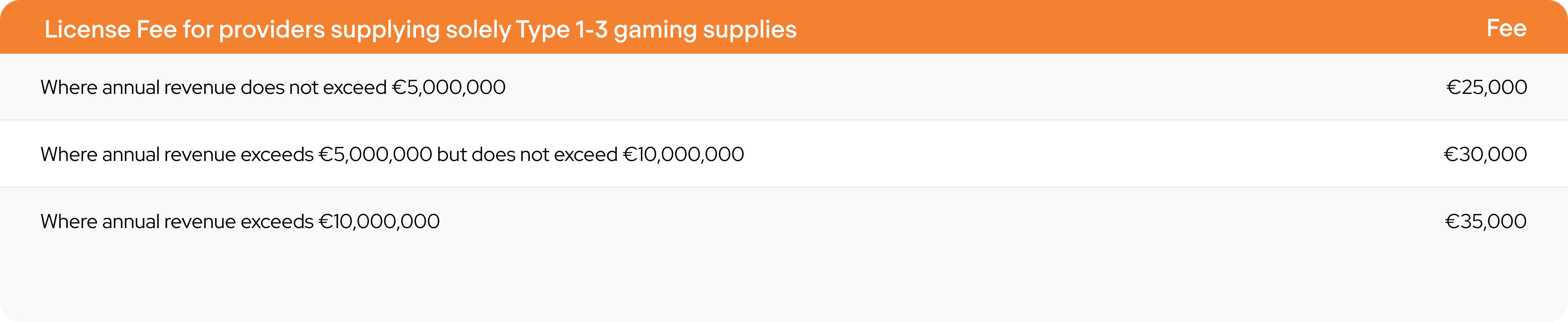Click the €35,000 fee value

click(x=1485, y=221)
